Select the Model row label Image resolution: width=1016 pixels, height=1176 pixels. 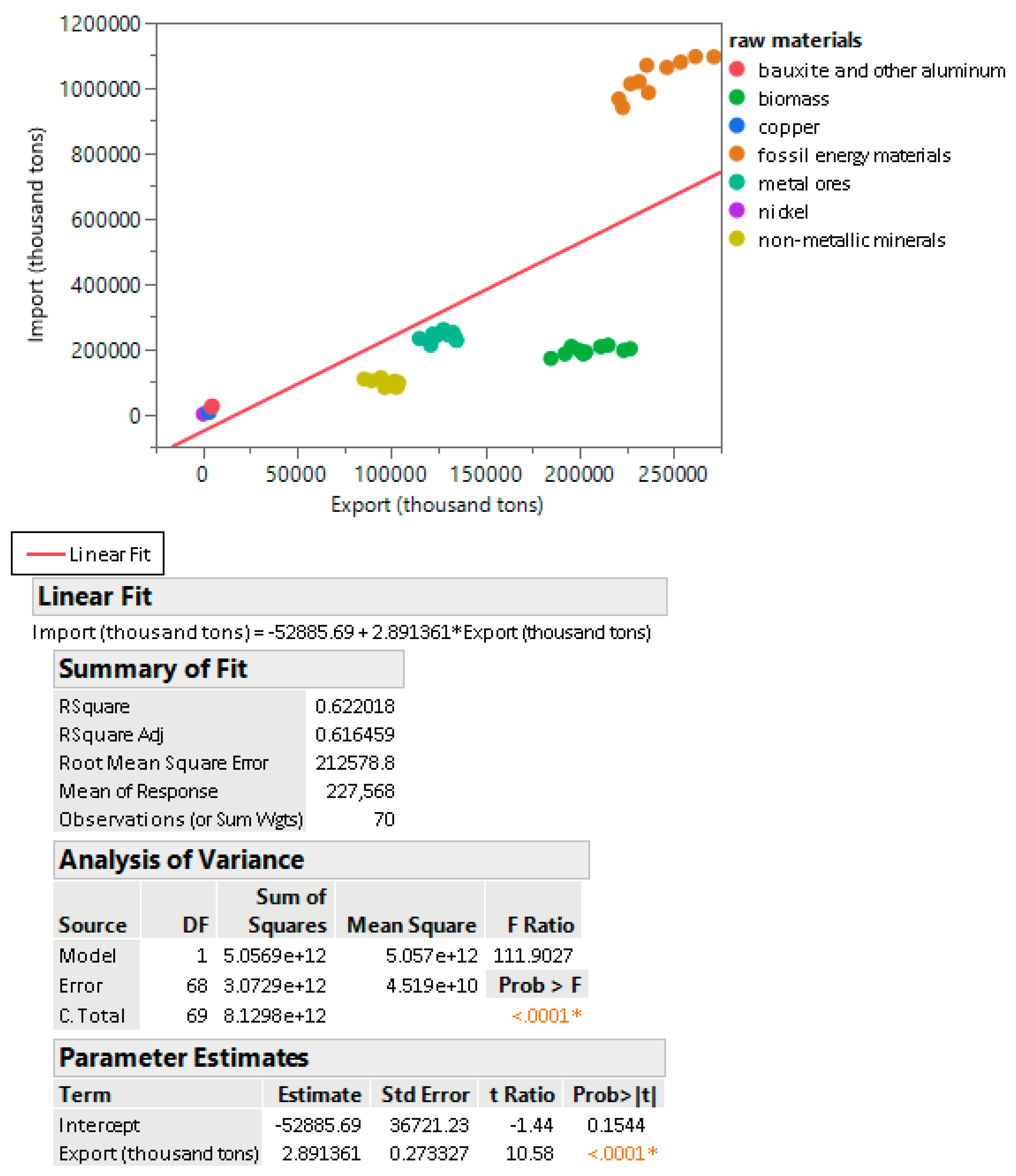point(87,956)
